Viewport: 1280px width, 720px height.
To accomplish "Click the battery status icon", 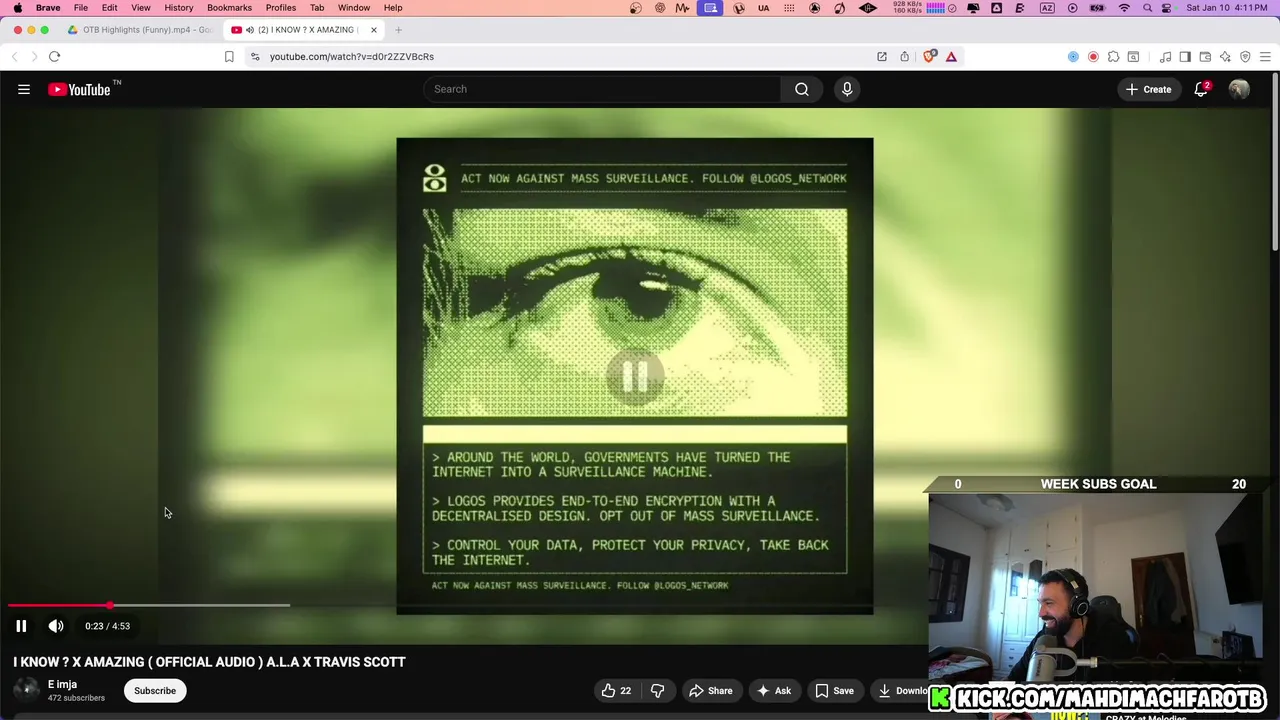I will coord(1098,8).
